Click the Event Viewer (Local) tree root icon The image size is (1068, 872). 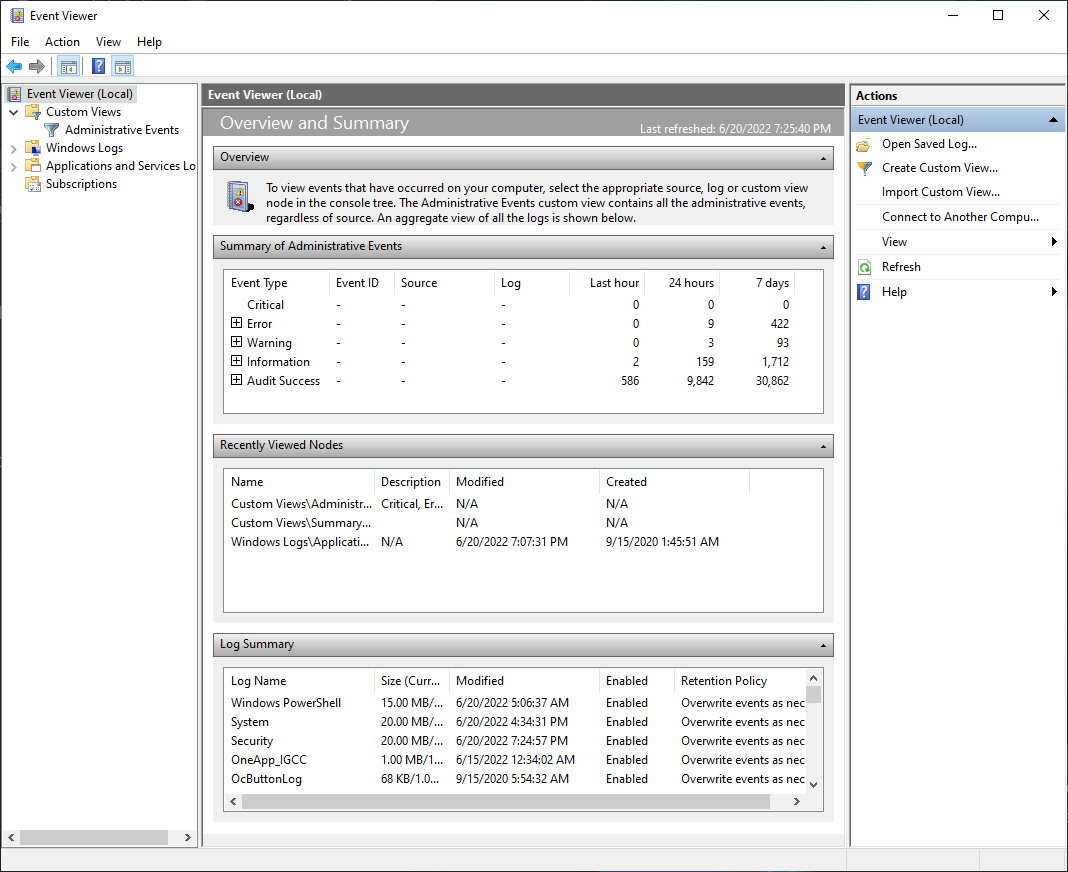click(x=14, y=94)
